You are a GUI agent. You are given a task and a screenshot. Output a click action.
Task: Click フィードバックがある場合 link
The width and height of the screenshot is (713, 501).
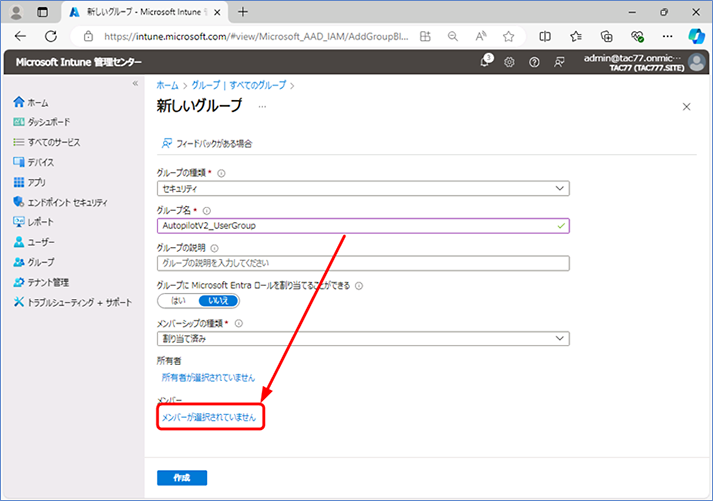(x=207, y=144)
